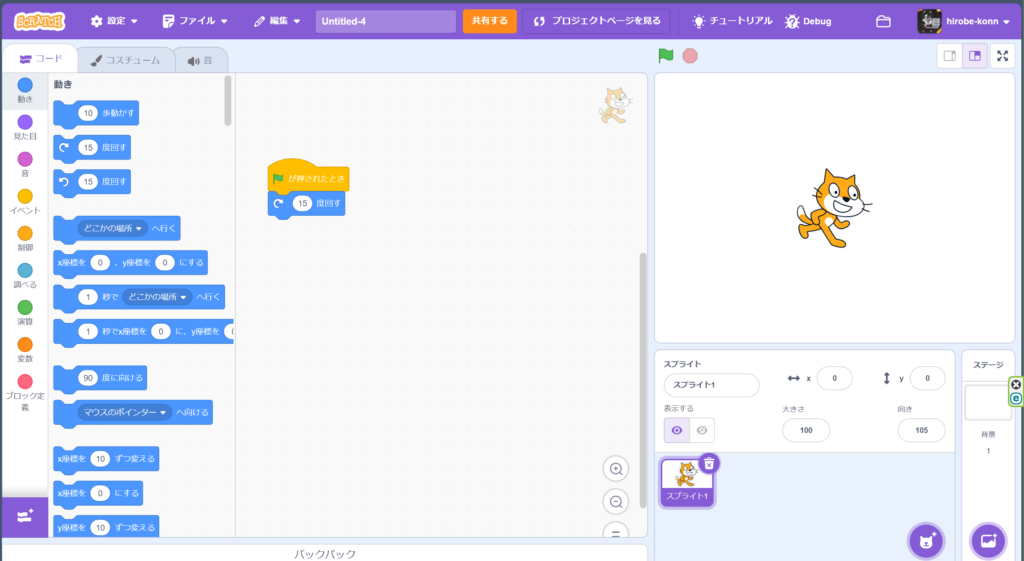1024x561 pixels.
Task: Open マウスのポインター dropdown in へ向ける block
Action: coord(125,413)
